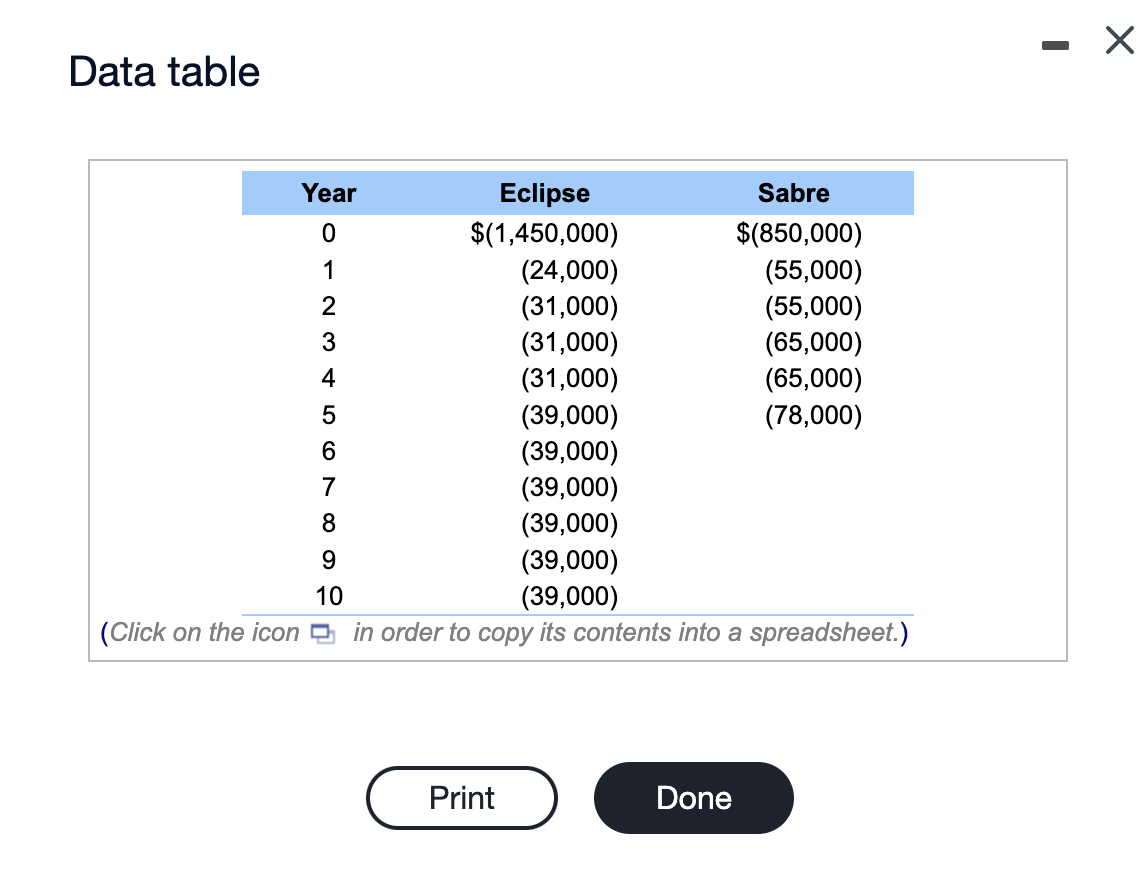Click the minimize dash icon
This screenshot has height=892, width=1148.
pos(1056,44)
